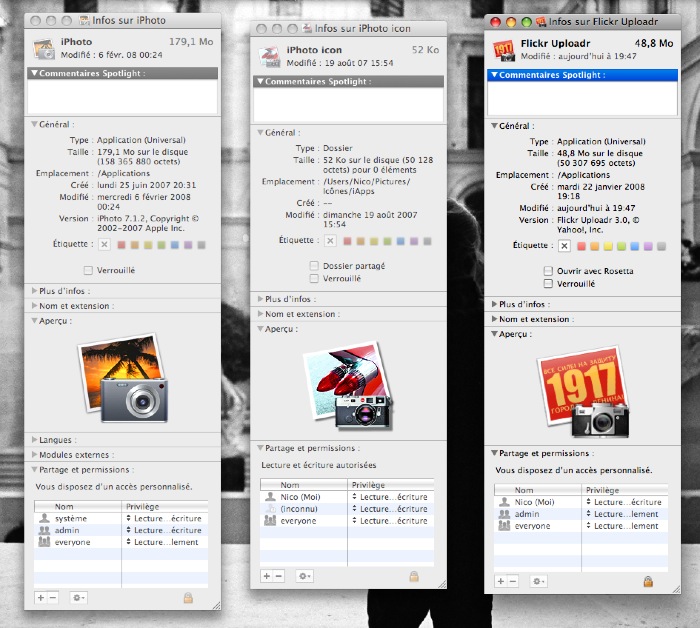Apply the blue label in the iPhoto window
Screen dimensions: 700x628
175,245
